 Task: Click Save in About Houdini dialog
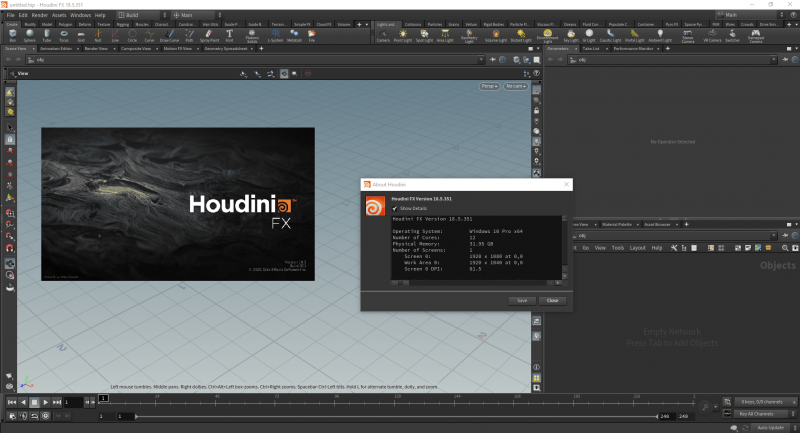coord(522,300)
